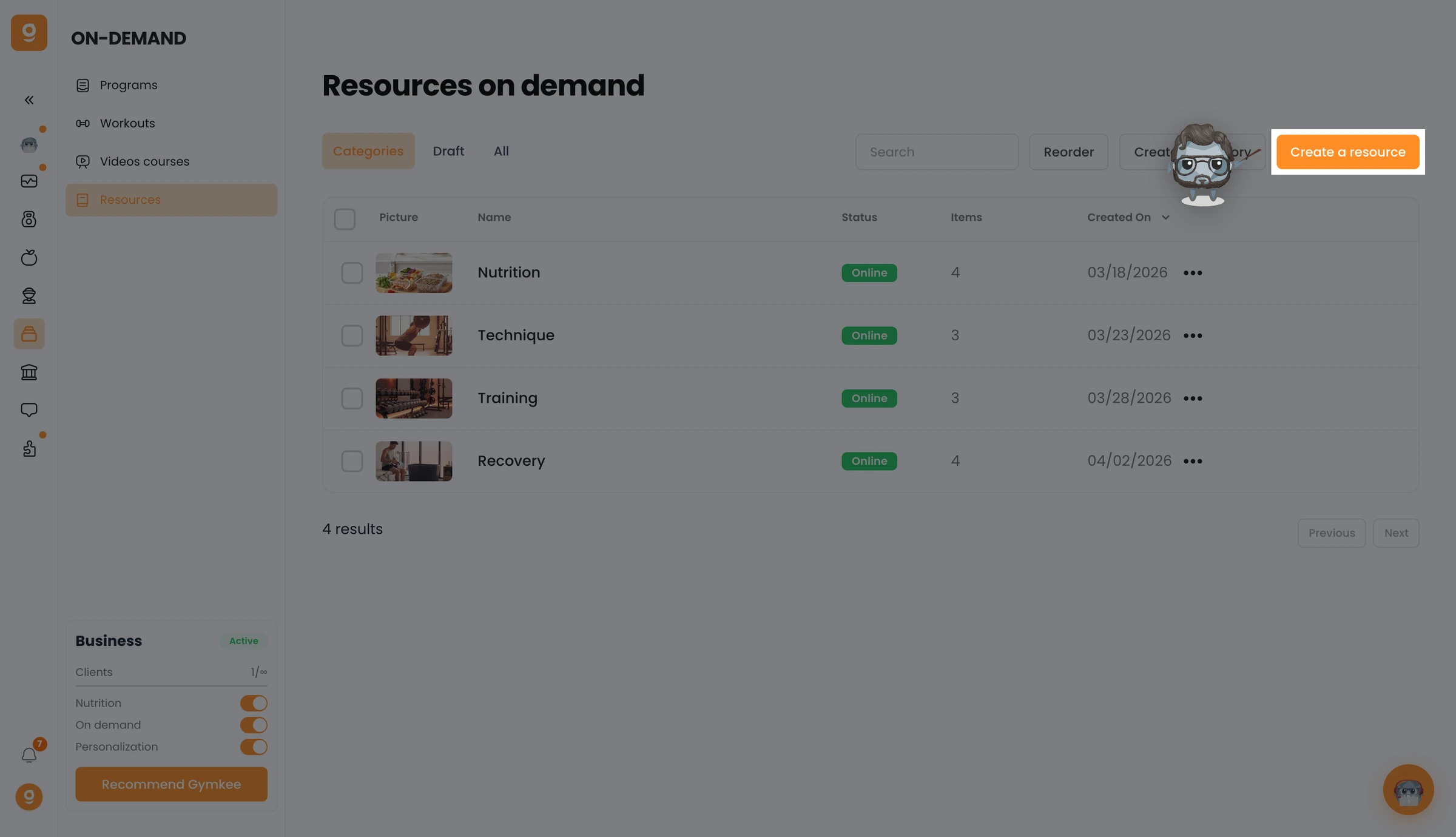
Task: Toggle the Nutrition switch in Business panel
Action: click(254, 703)
